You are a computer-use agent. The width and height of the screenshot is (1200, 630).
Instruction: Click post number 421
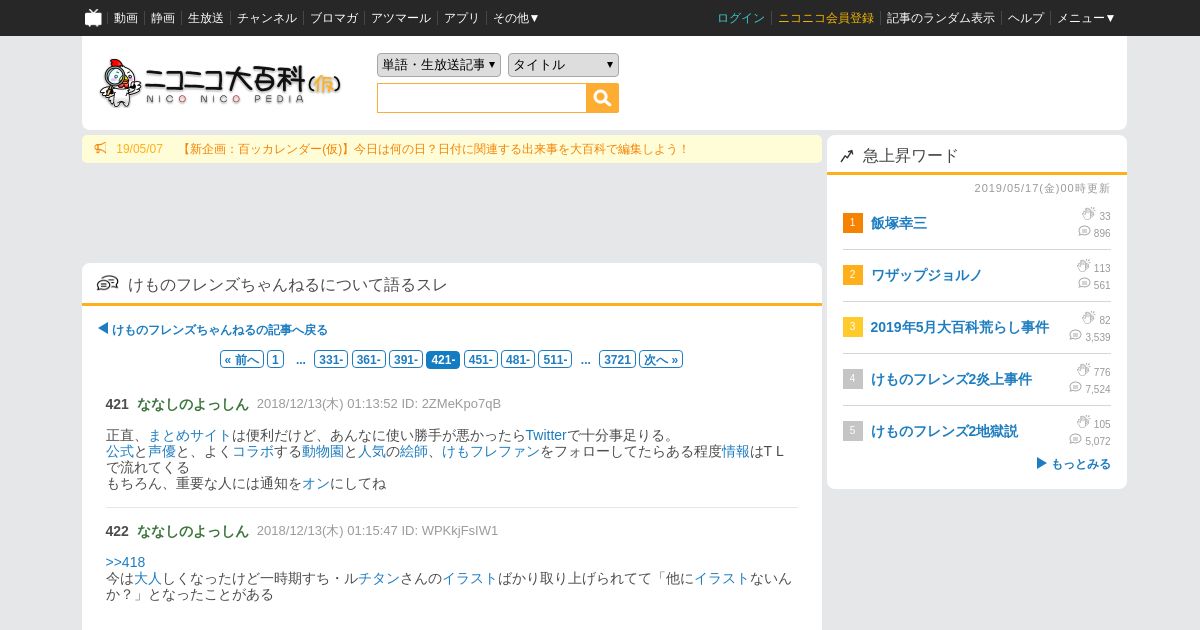click(117, 404)
